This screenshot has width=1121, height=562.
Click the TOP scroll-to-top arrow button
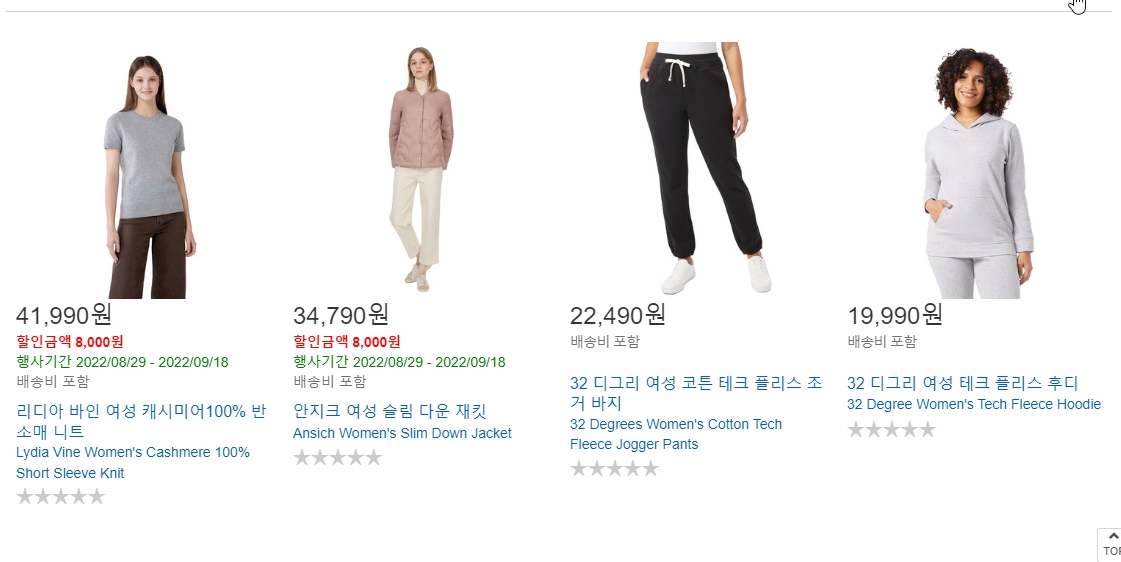click(1110, 544)
